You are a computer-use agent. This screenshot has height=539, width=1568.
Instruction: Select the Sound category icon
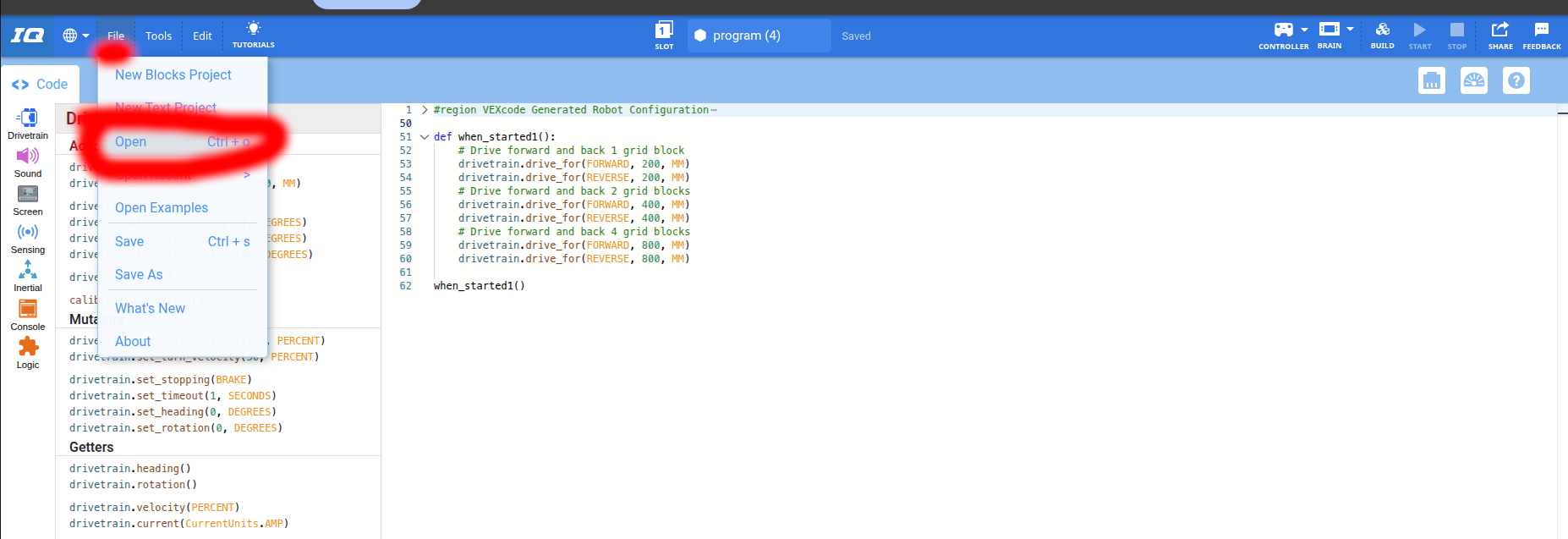28,156
